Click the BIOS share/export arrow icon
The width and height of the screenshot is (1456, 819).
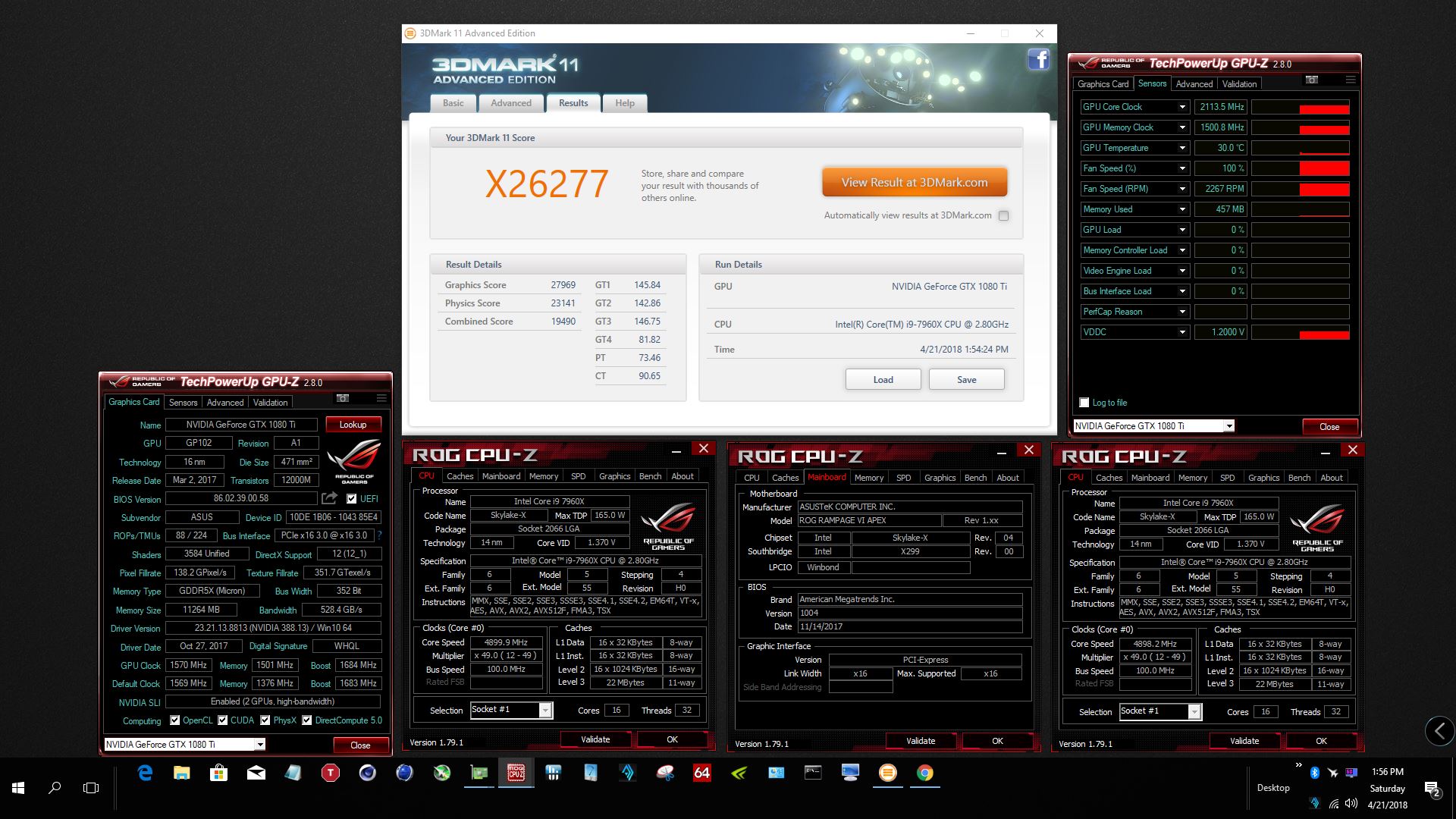(x=329, y=498)
